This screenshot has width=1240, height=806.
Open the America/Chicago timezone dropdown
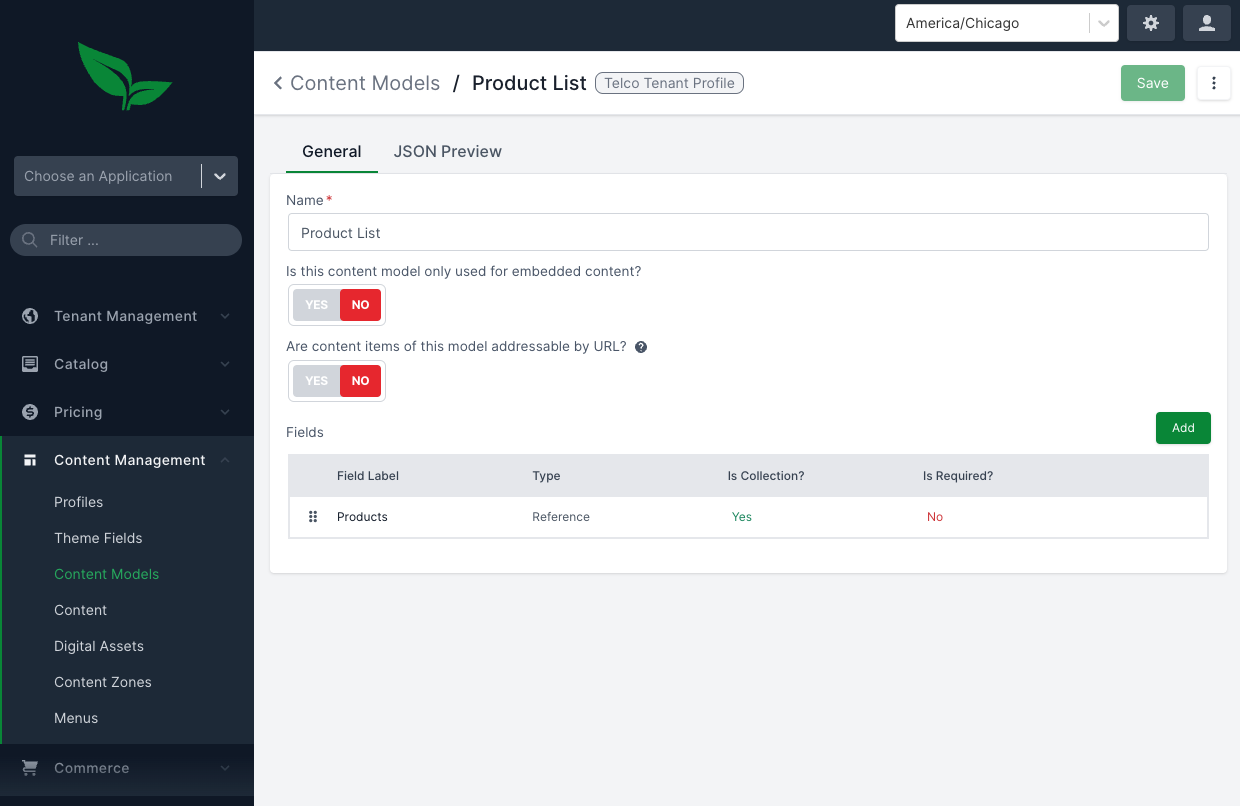tap(1006, 23)
